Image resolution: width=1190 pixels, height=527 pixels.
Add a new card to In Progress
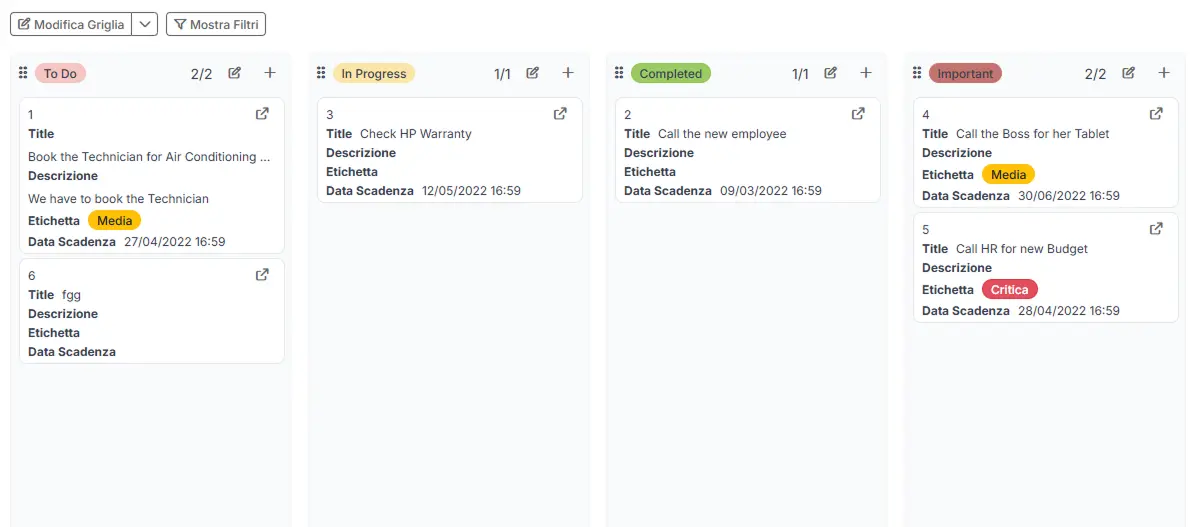pos(568,73)
